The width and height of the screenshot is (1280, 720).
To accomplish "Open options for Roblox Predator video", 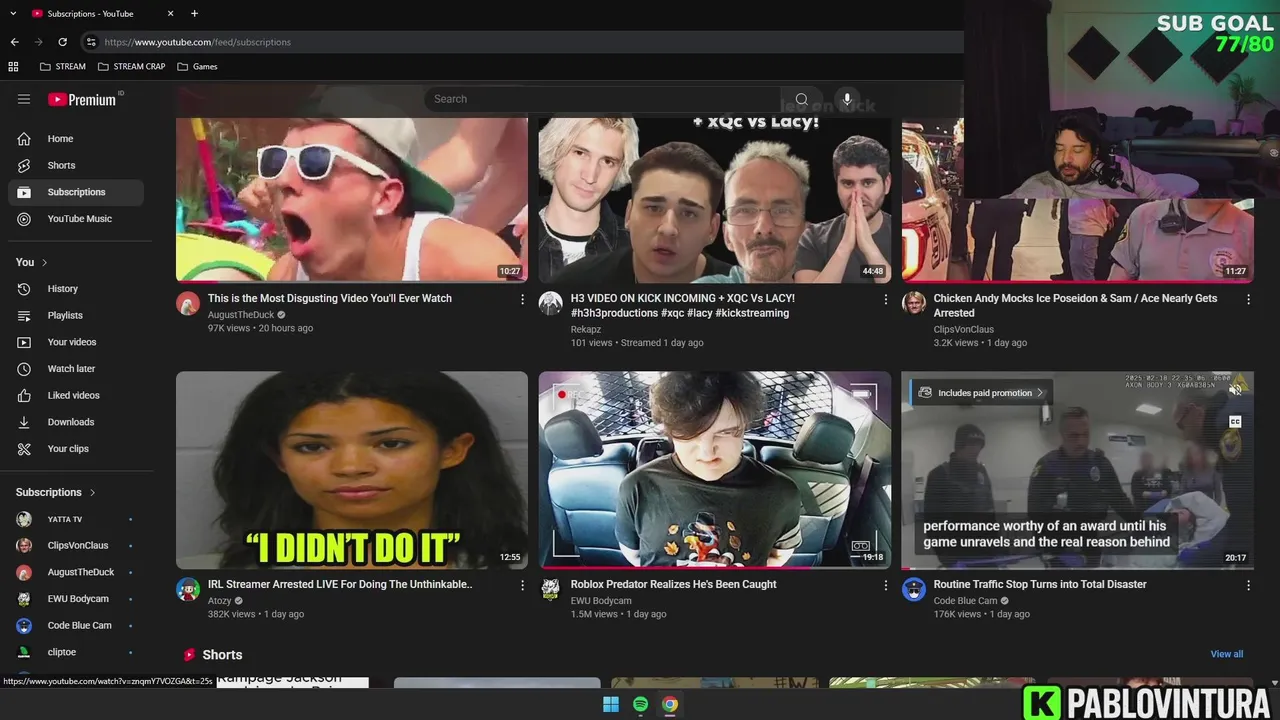I will [885, 585].
